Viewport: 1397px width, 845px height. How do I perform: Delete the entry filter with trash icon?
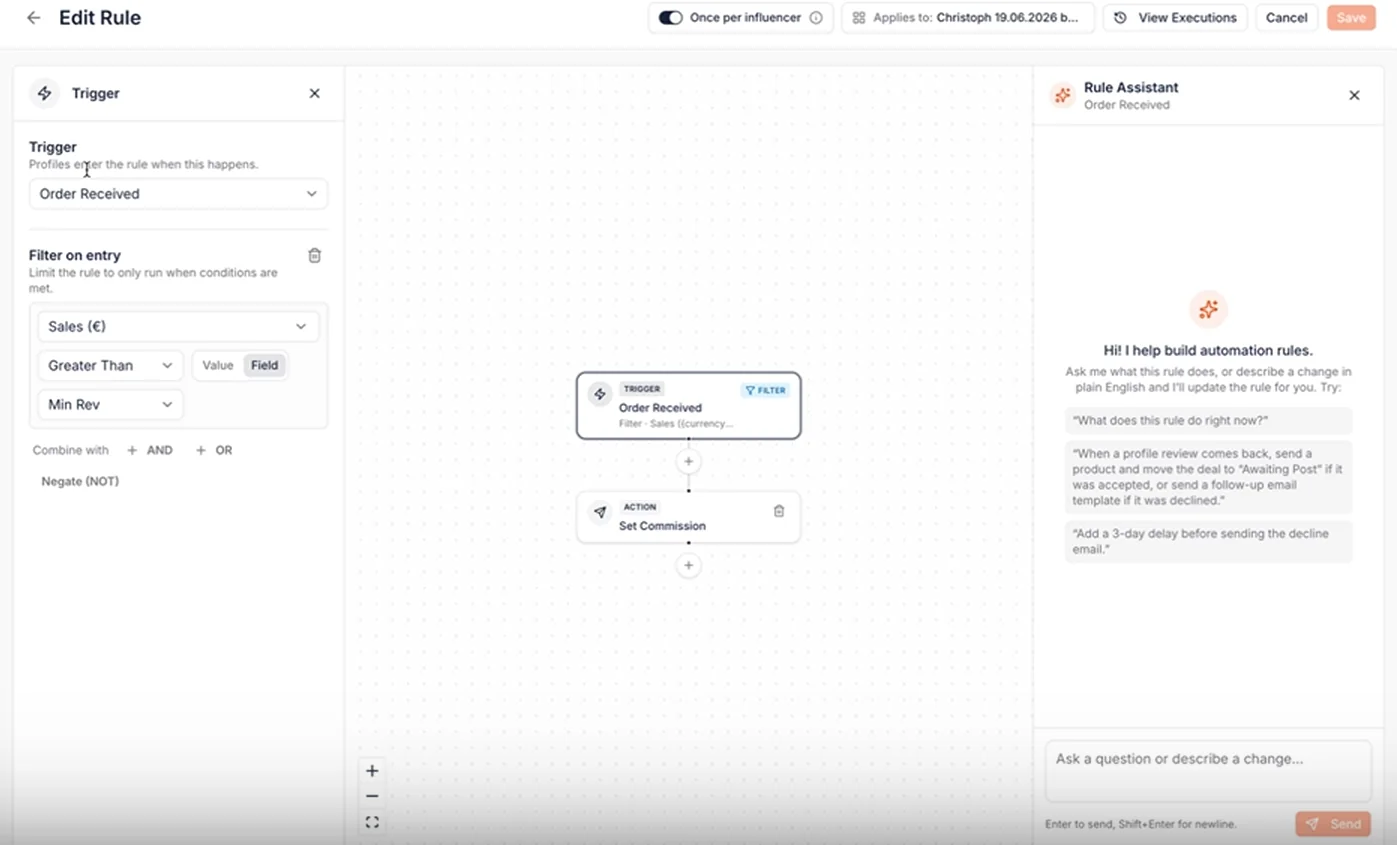coord(314,256)
